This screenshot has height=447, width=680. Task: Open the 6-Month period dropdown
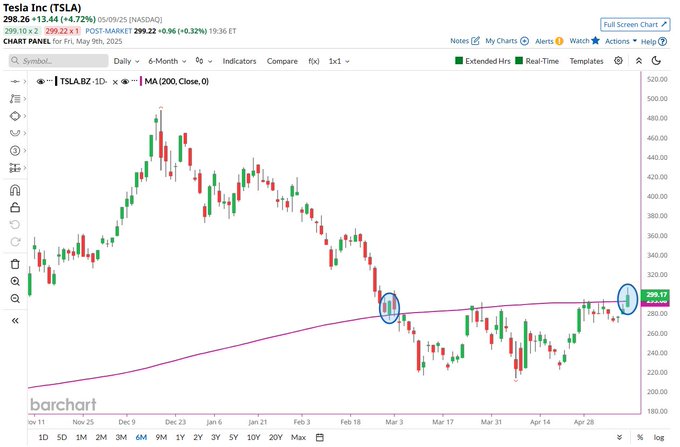[x=167, y=61]
